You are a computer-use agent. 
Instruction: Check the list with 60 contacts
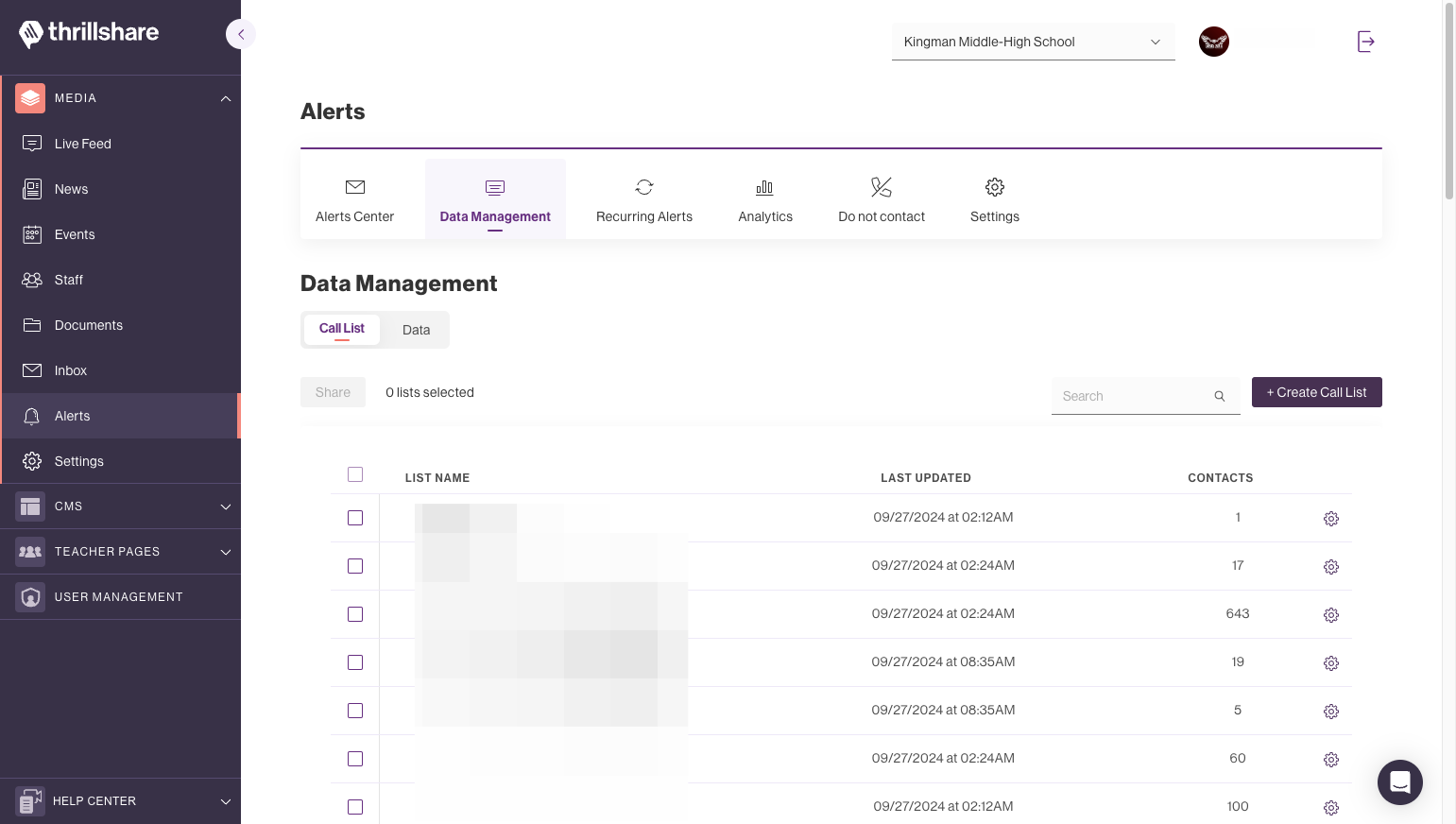[x=355, y=759]
